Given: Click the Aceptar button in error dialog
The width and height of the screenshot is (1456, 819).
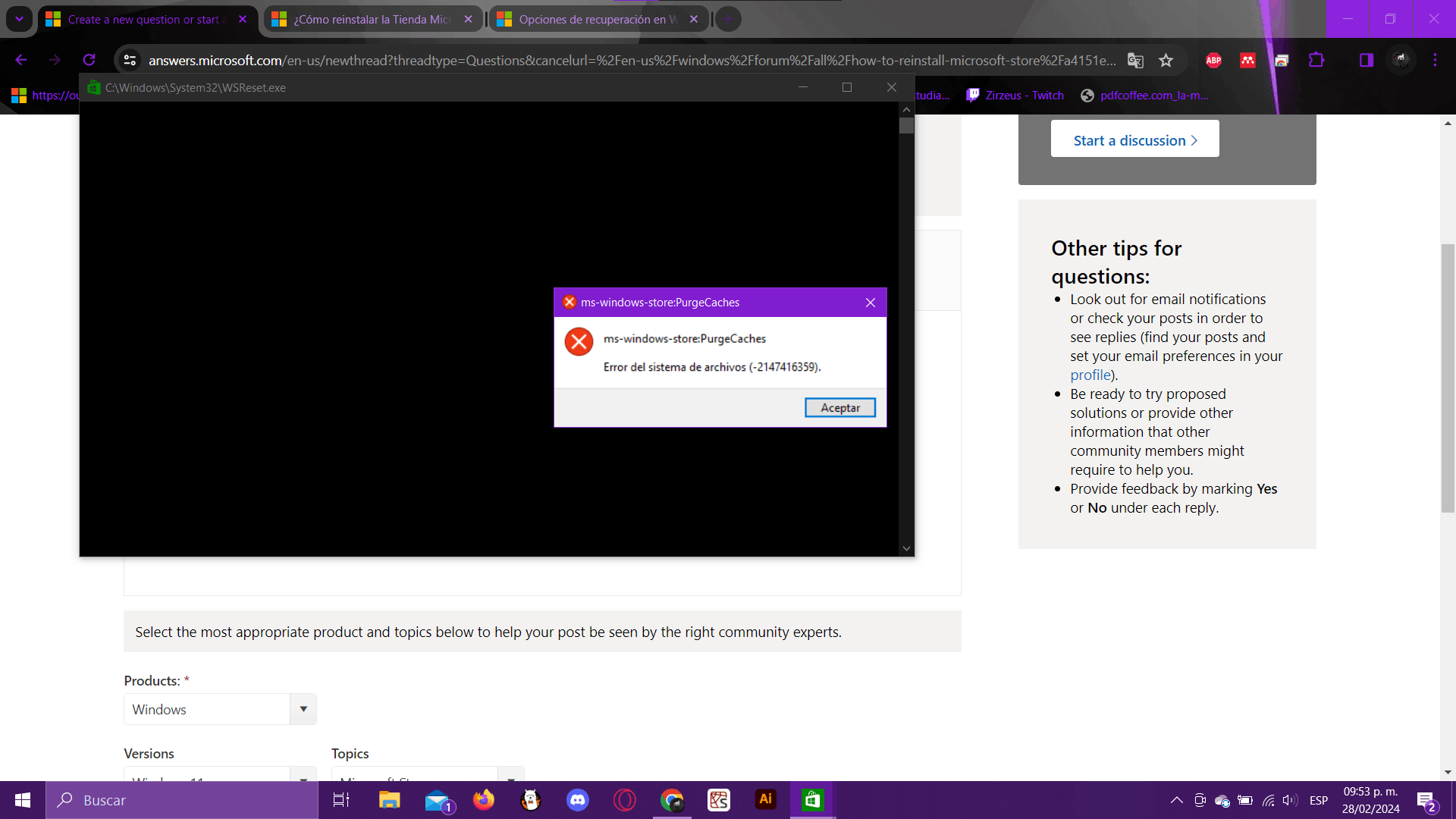Looking at the screenshot, I should 839,408.
